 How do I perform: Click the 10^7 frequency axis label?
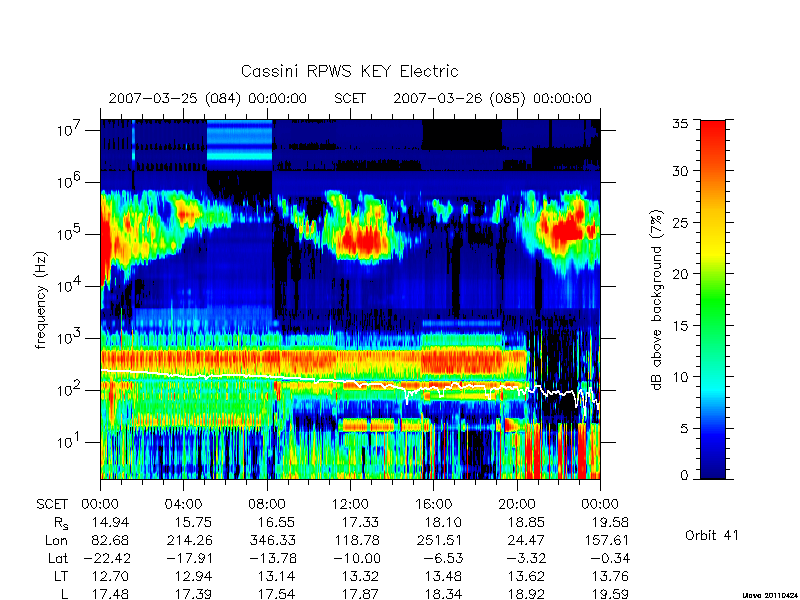click(68, 130)
